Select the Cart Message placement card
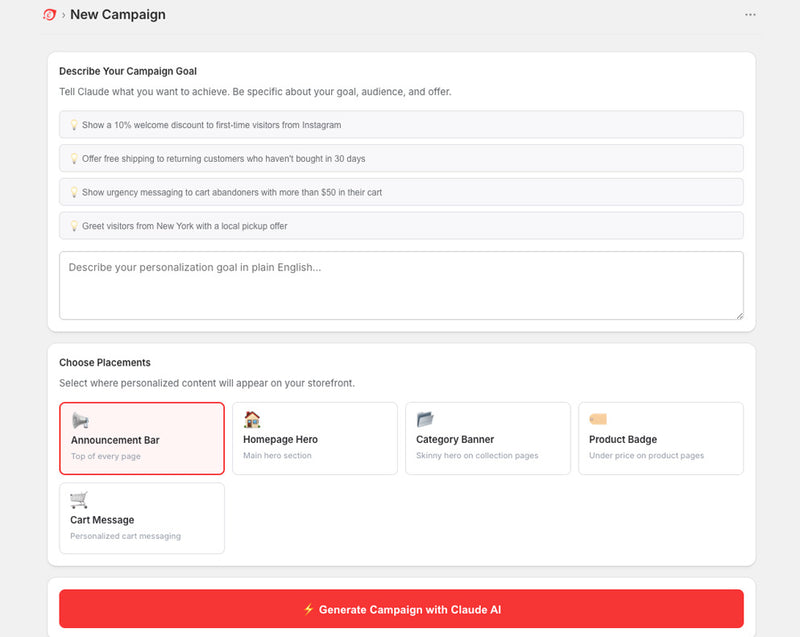This screenshot has width=800, height=637. coord(142,518)
